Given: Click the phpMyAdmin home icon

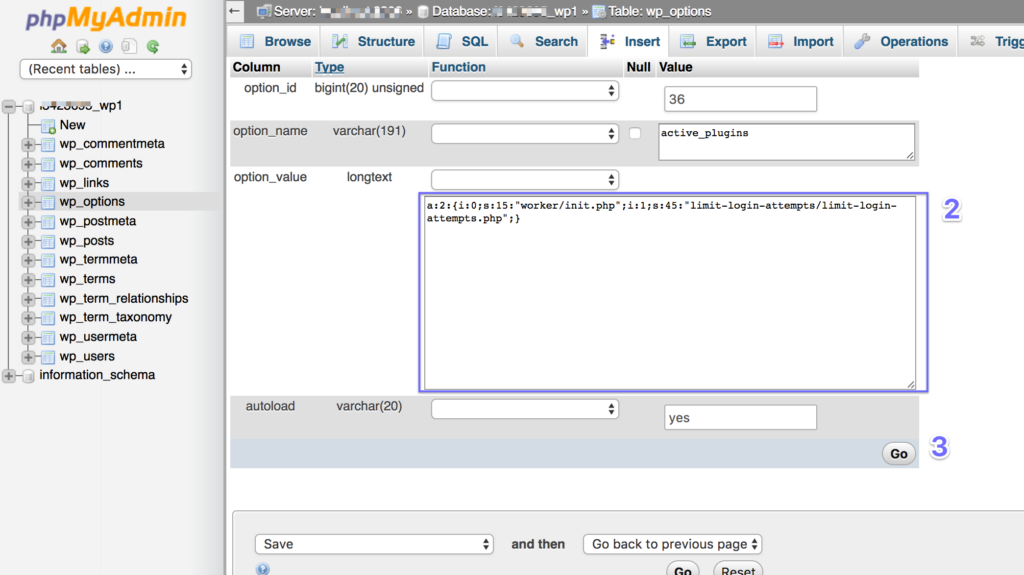Looking at the screenshot, I should coord(59,46).
